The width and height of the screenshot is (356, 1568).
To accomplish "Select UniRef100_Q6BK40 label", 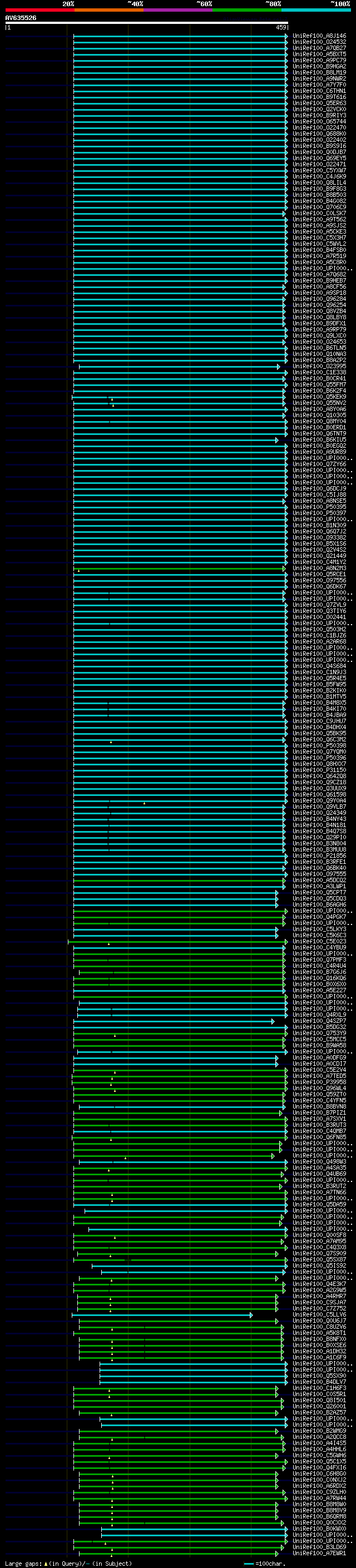I will (x=319, y=868).
